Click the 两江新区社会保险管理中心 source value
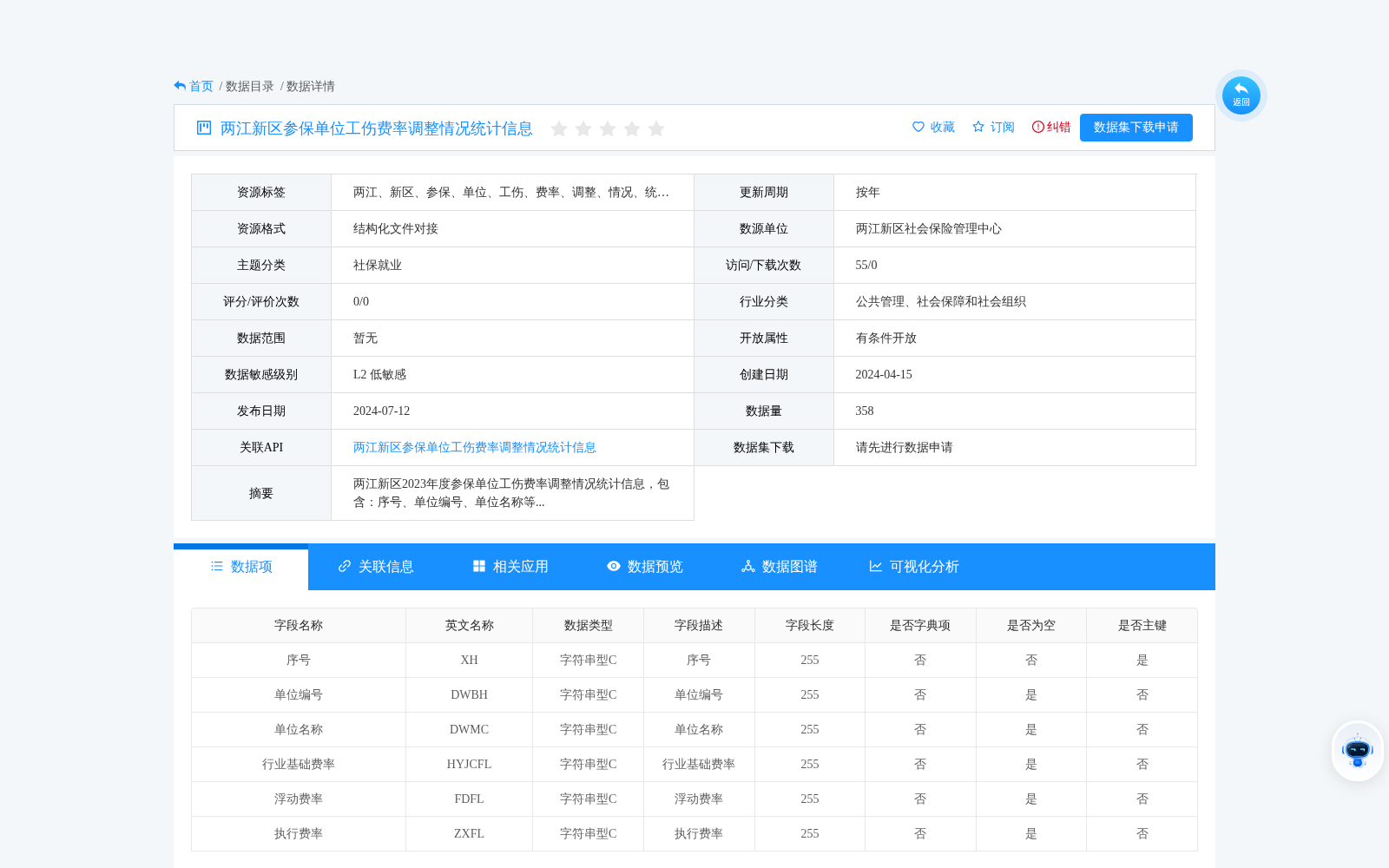Screen dimensions: 1389x868 point(929,228)
